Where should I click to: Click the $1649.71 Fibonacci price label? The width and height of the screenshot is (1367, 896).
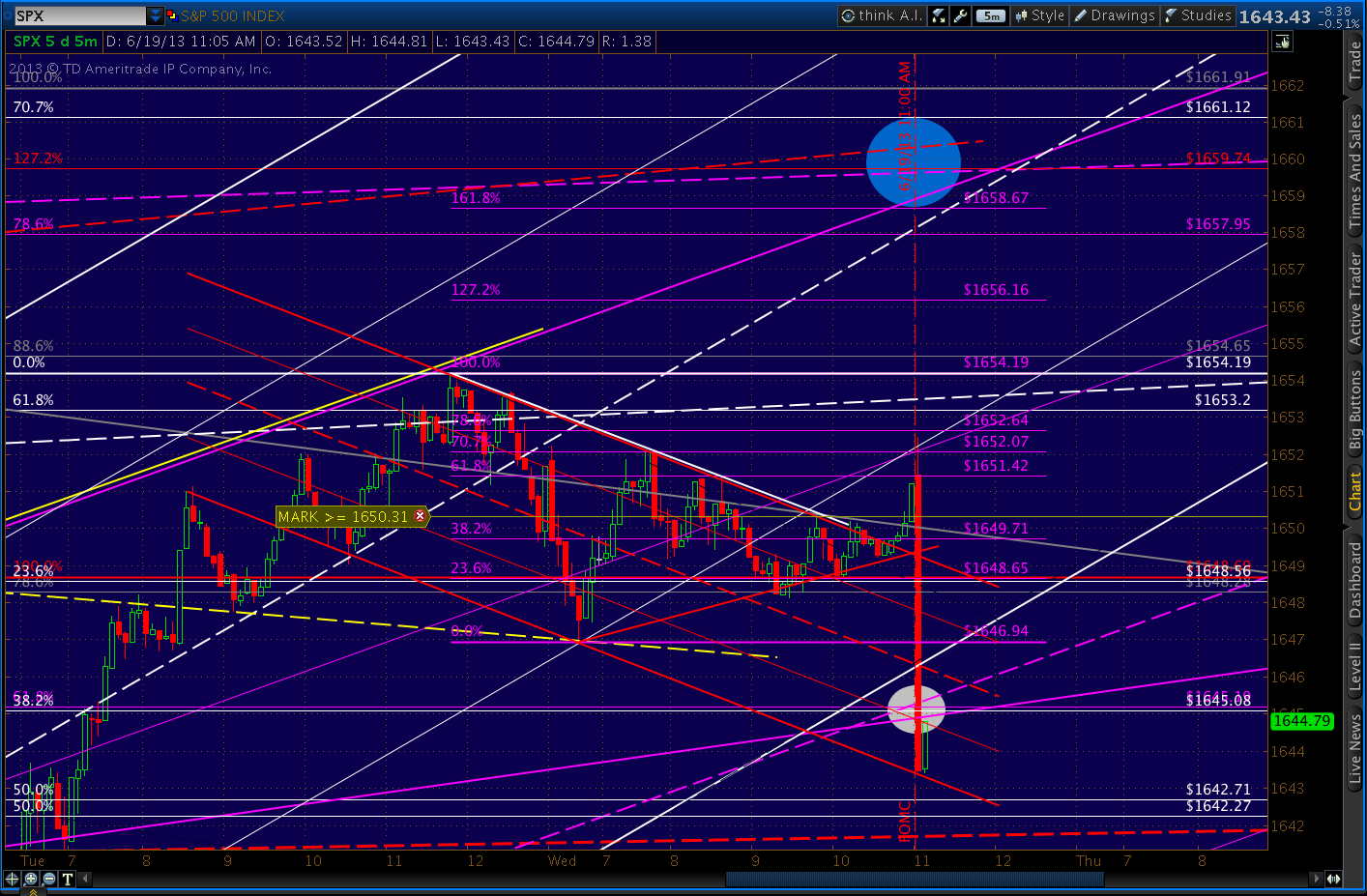click(x=996, y=529)
